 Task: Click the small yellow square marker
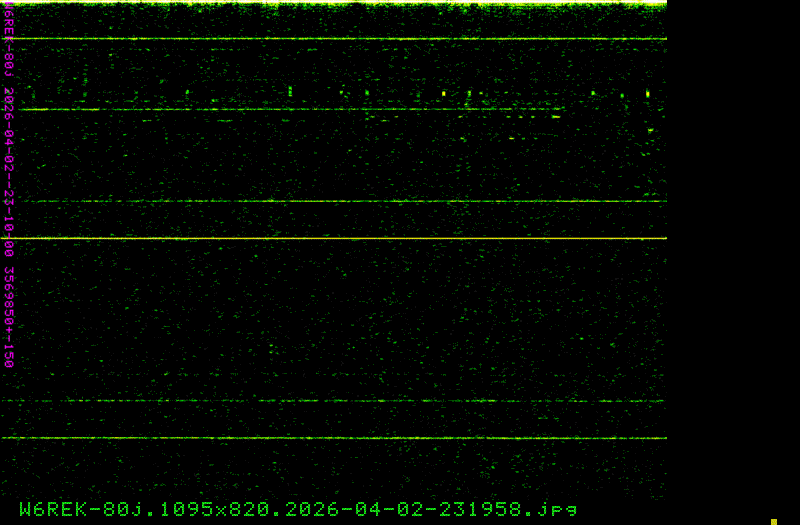773,522
